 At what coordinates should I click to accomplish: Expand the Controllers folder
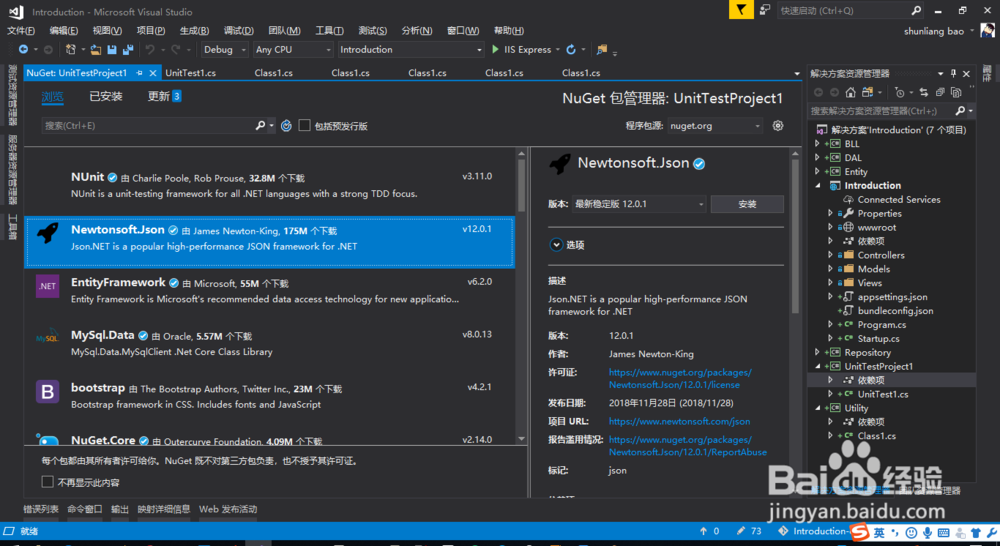830,255
